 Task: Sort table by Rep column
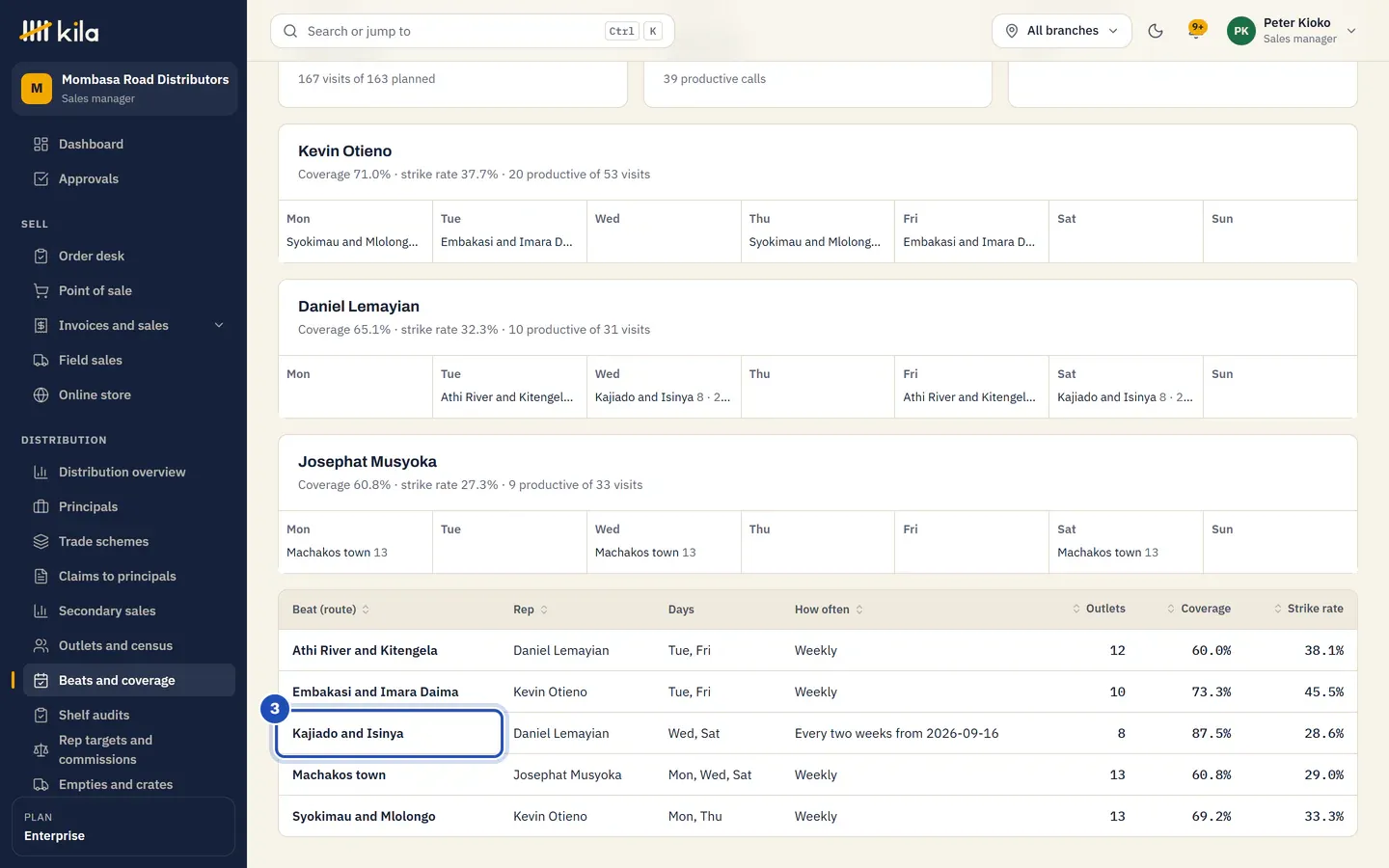coord(531,610)
